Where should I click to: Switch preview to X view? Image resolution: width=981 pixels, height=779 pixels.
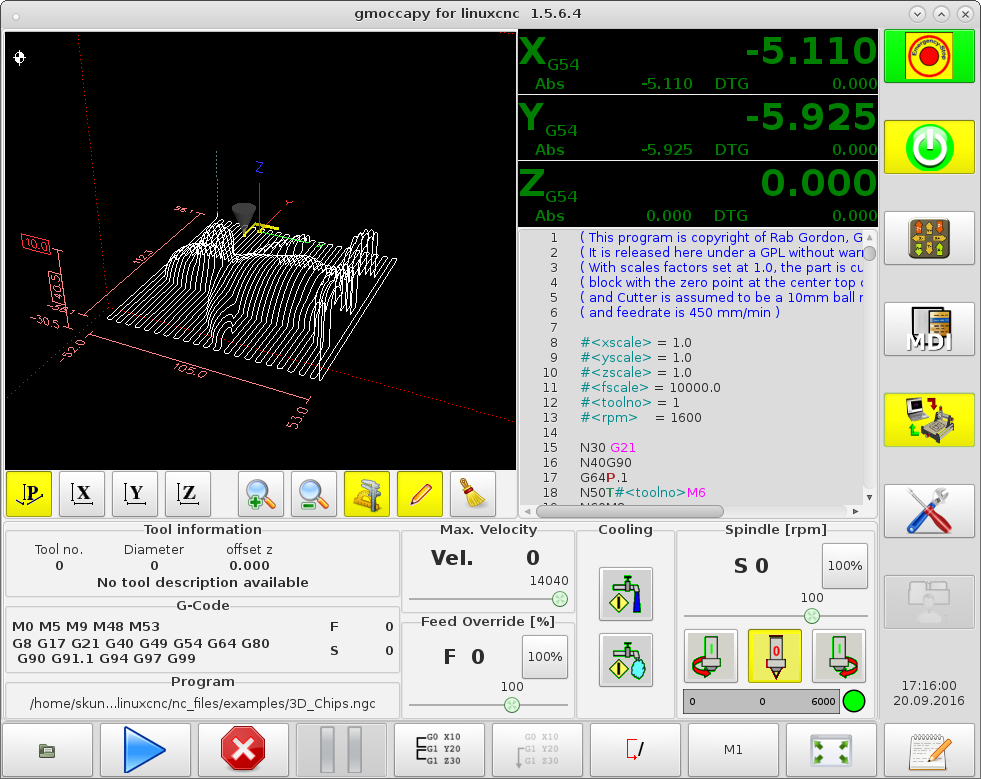point(82,494)
